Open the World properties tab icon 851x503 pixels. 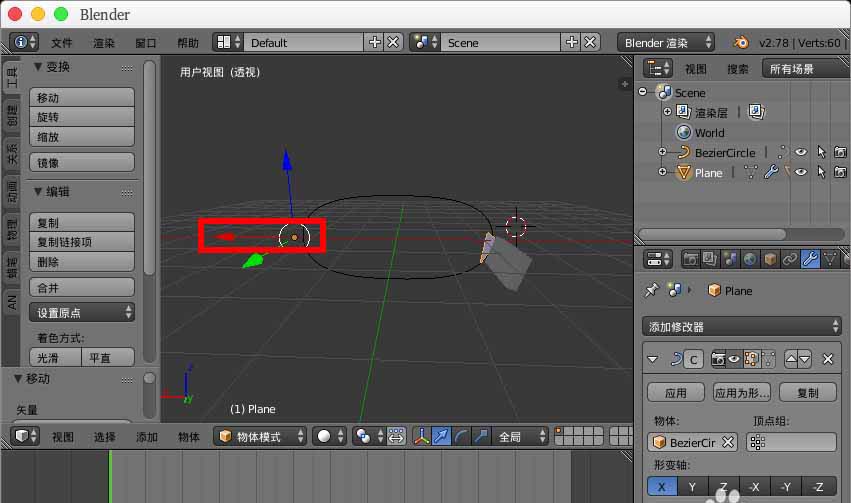pos(750,259)
